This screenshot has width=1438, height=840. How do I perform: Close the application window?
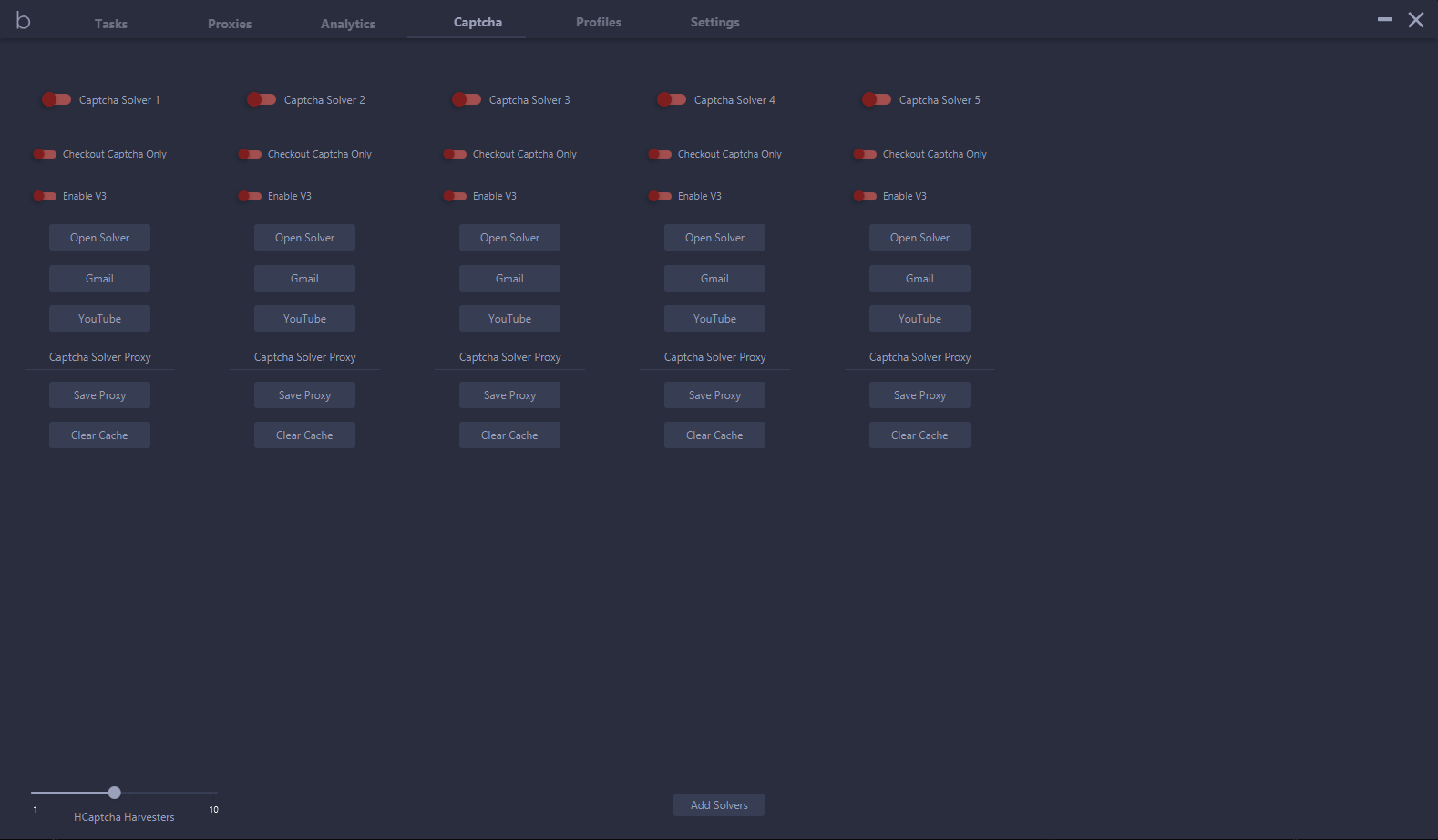pyautogui.click(x=1415, y=20)
